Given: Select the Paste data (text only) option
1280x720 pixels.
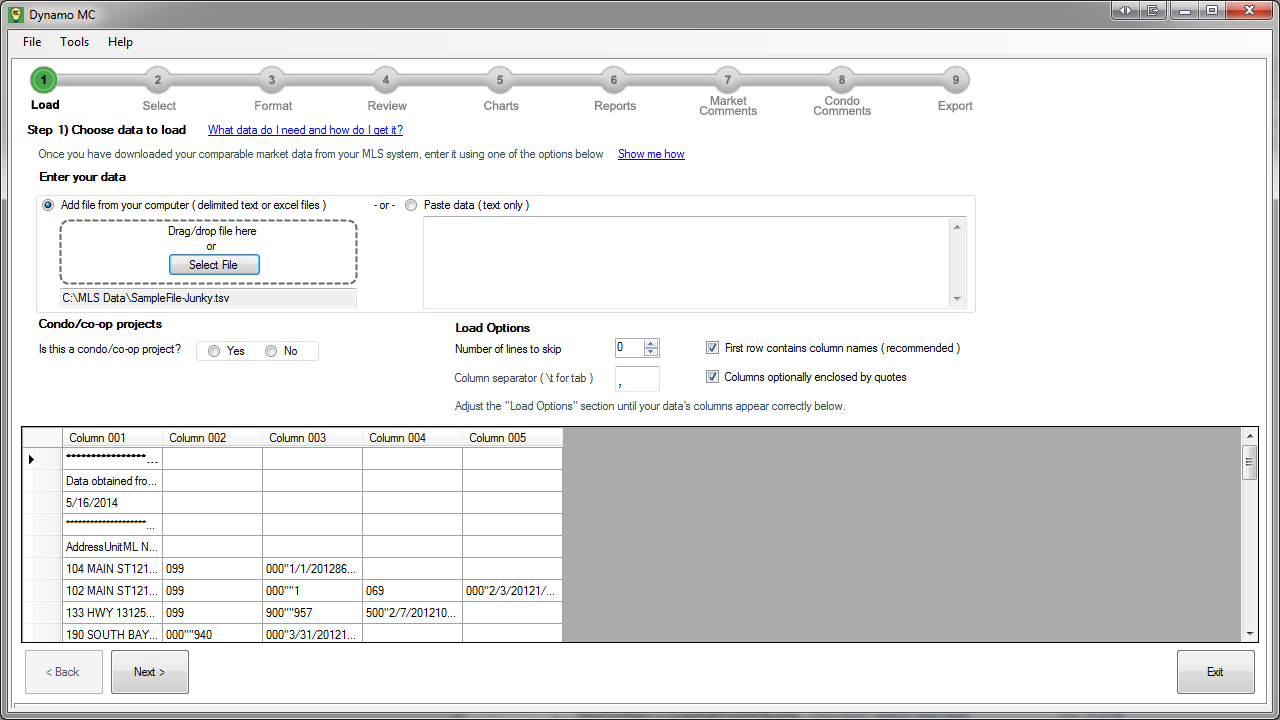Looking at the screenshot, I should 411,205.
